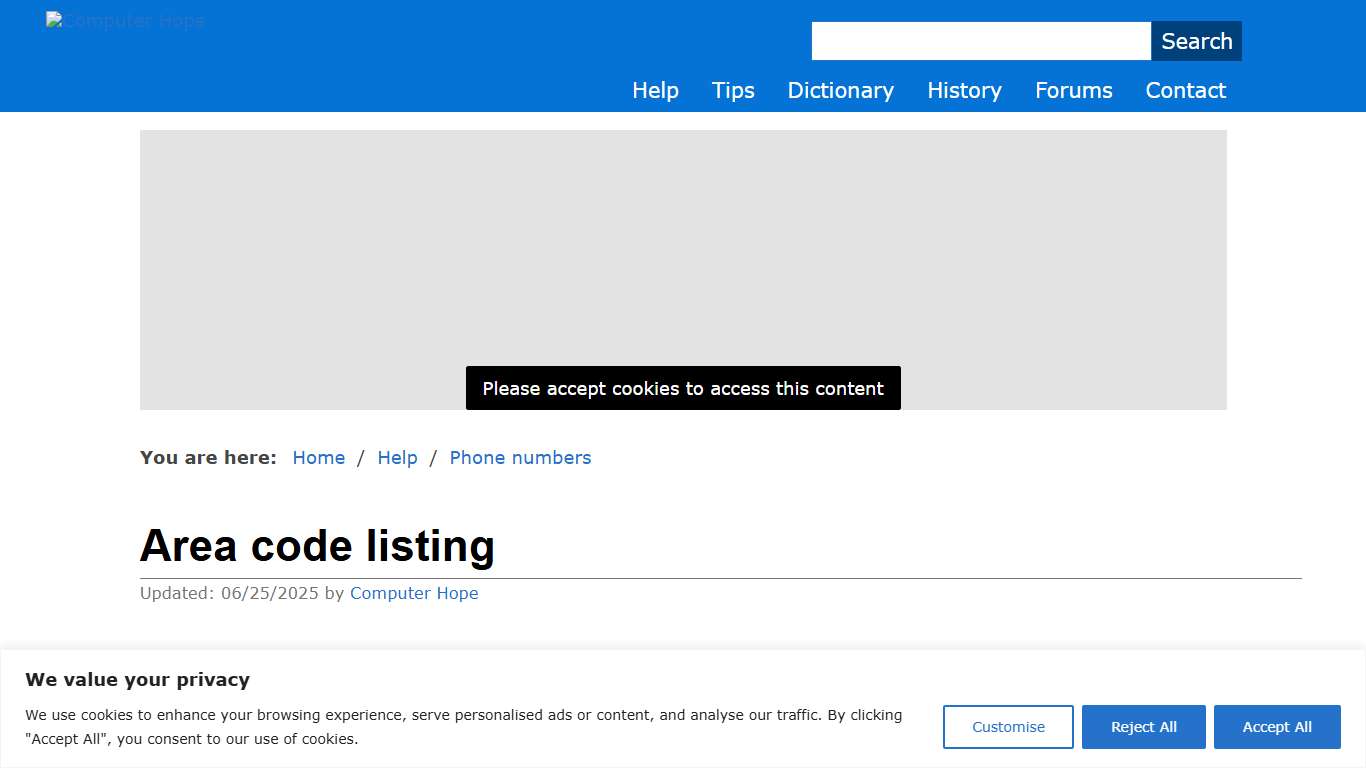
Task: Click the Area code listing heading
Action: pyautogui.click(x=317, y=546)
